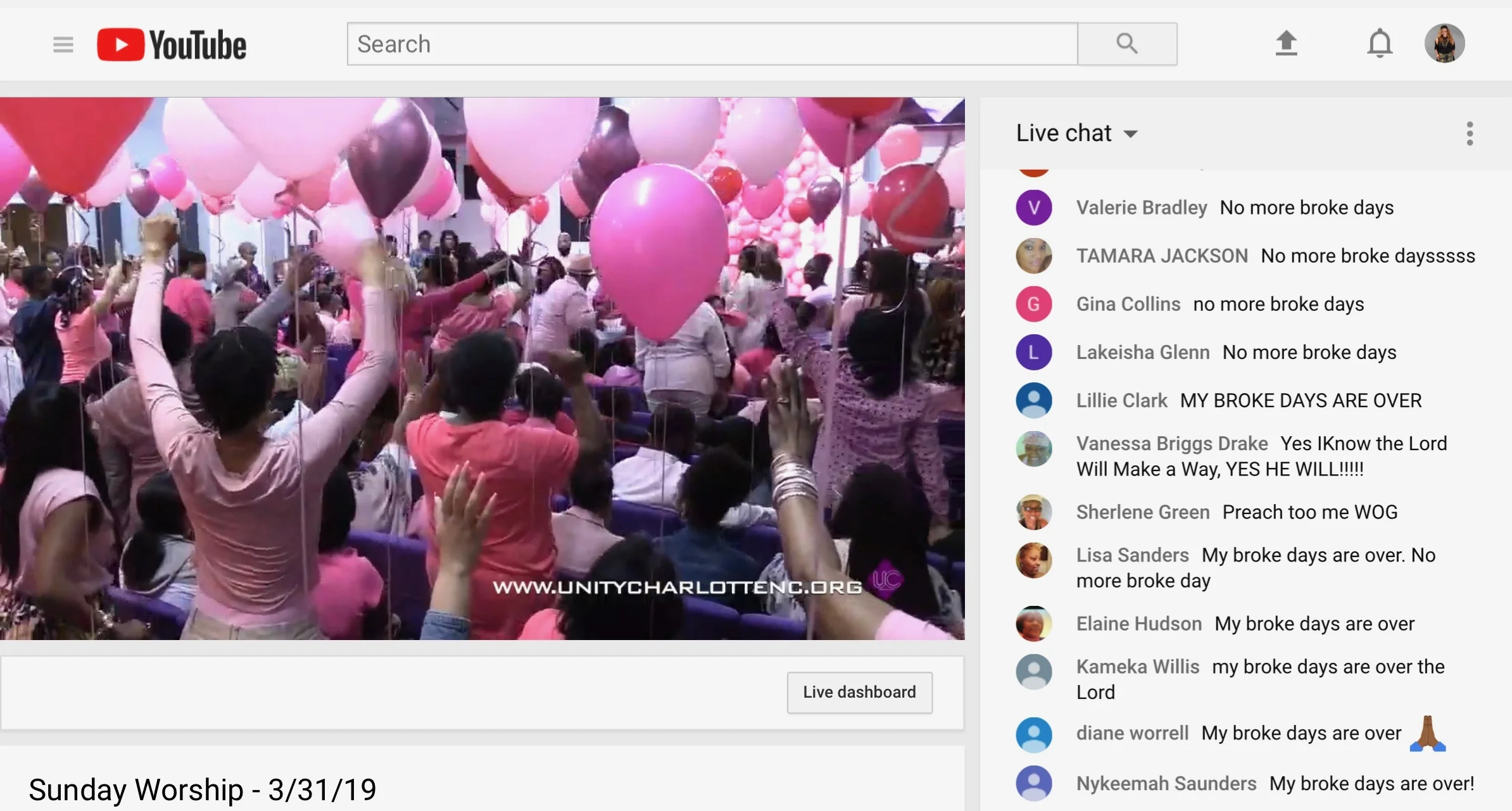Screen dimensions: 1512x811
Task: Click Gina Collins' pink G avatar
Action: 1034,304
